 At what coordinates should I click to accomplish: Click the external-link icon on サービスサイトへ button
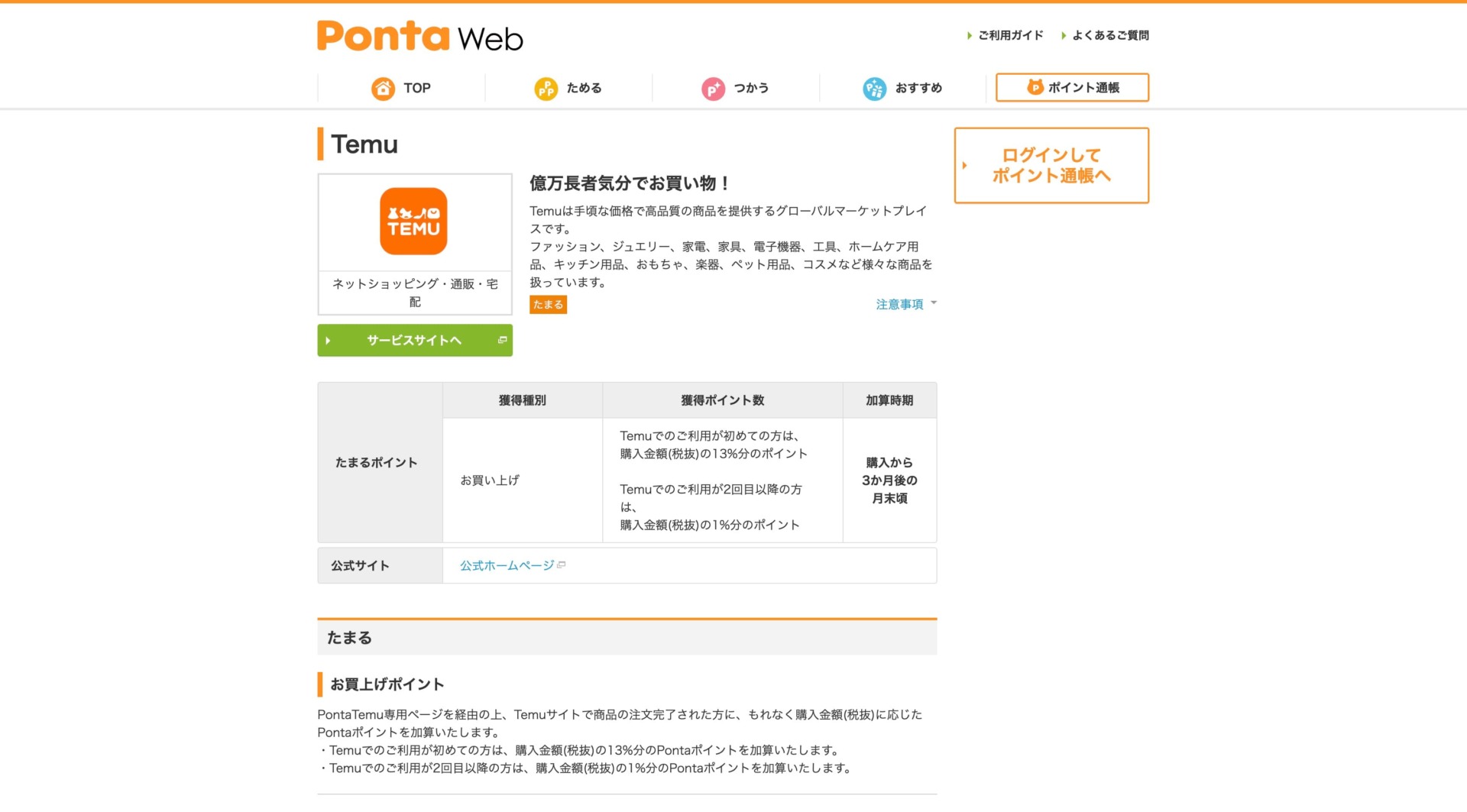502,340
